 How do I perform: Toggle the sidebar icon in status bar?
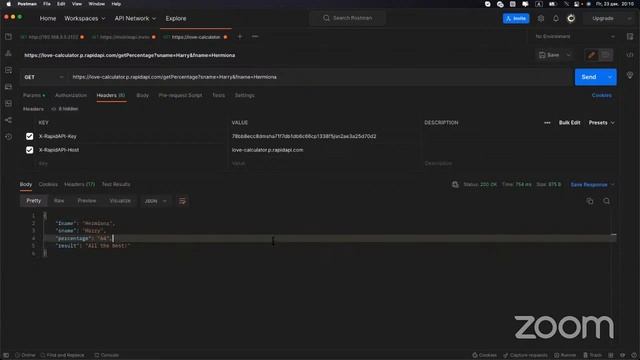pos(6,355)
